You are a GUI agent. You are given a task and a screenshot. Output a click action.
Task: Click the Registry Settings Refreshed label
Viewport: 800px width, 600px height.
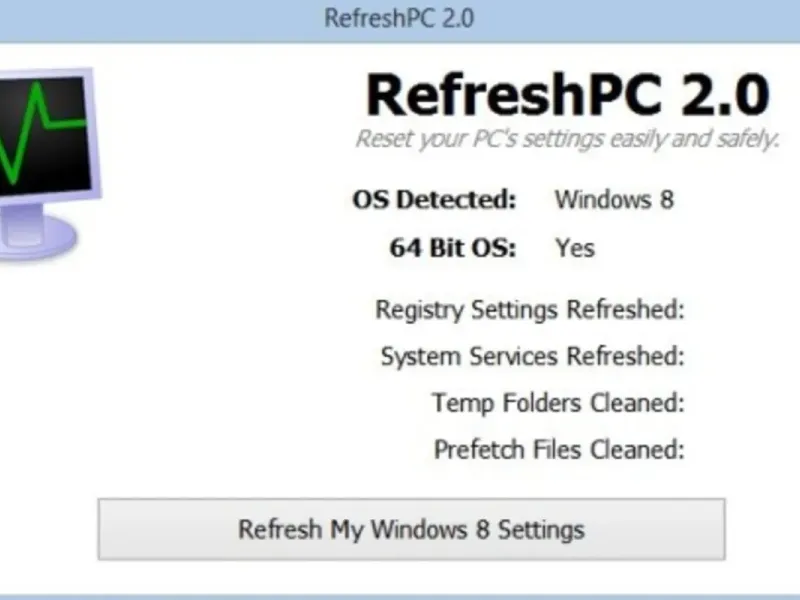pos(530,309)
